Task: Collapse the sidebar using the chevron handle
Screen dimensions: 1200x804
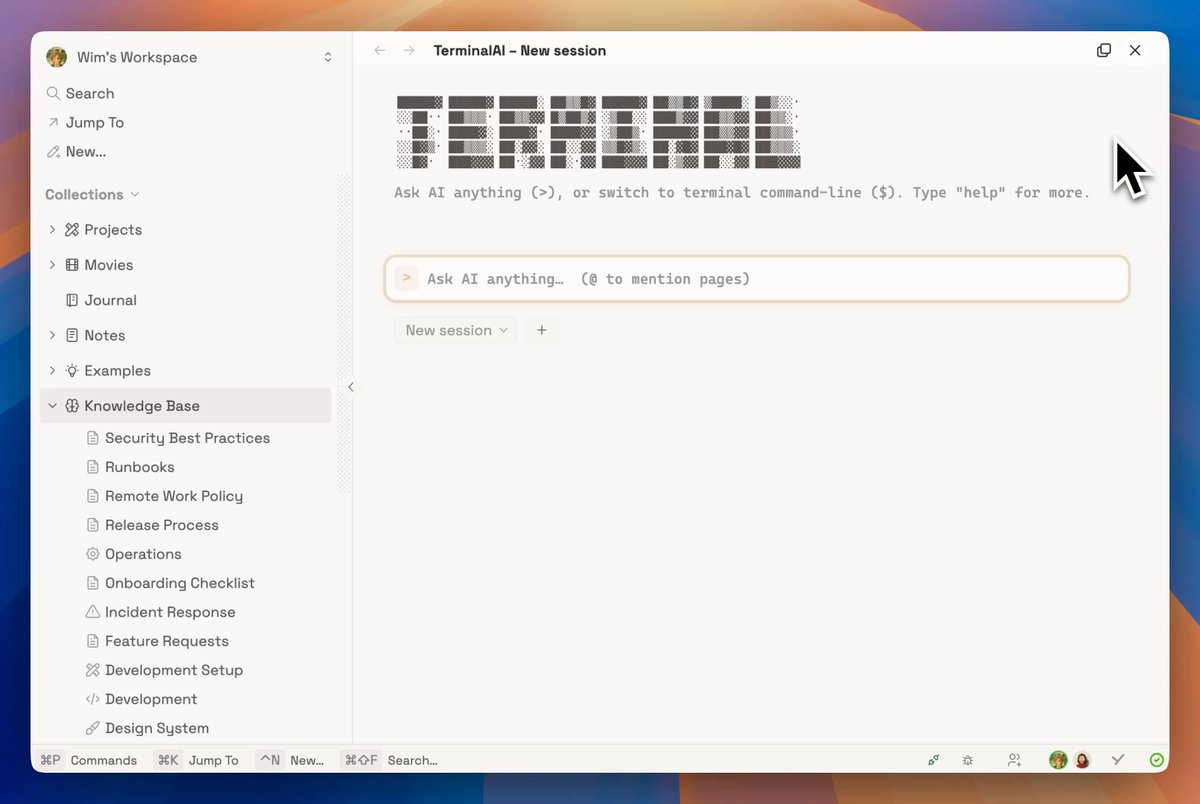Action: click(x=350, y=387)
